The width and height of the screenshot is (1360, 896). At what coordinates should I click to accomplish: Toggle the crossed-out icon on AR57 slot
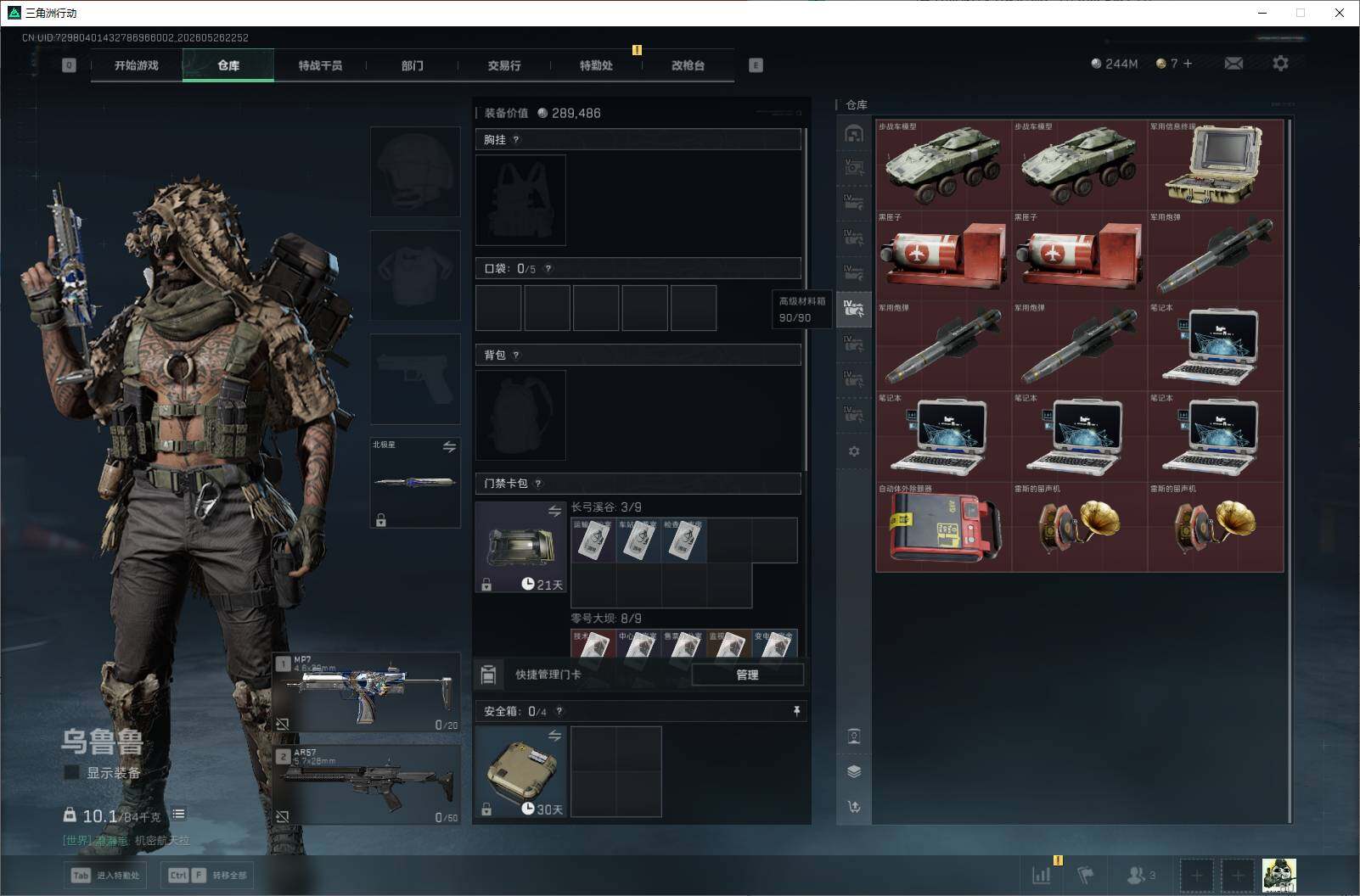pos(282,816)
